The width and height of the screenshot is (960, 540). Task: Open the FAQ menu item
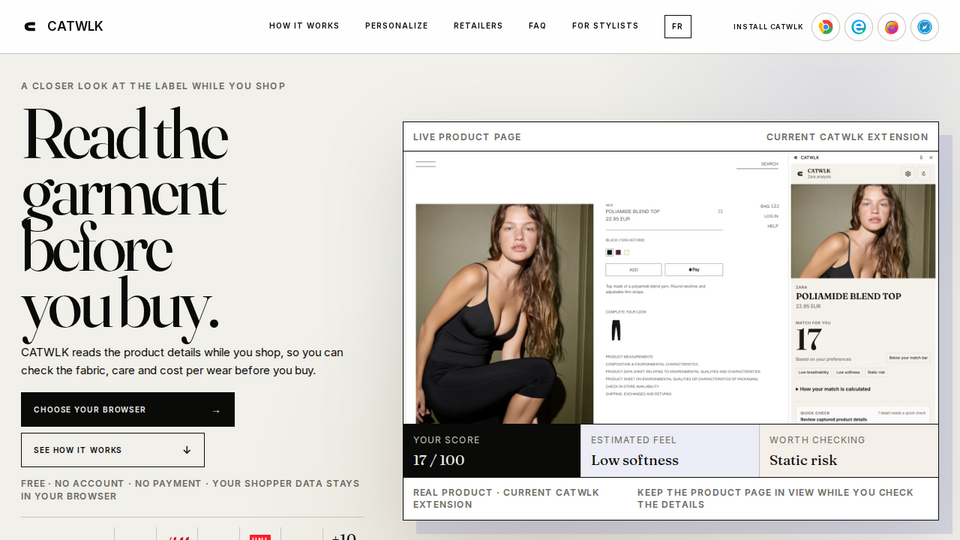click(x=537, y=26)
